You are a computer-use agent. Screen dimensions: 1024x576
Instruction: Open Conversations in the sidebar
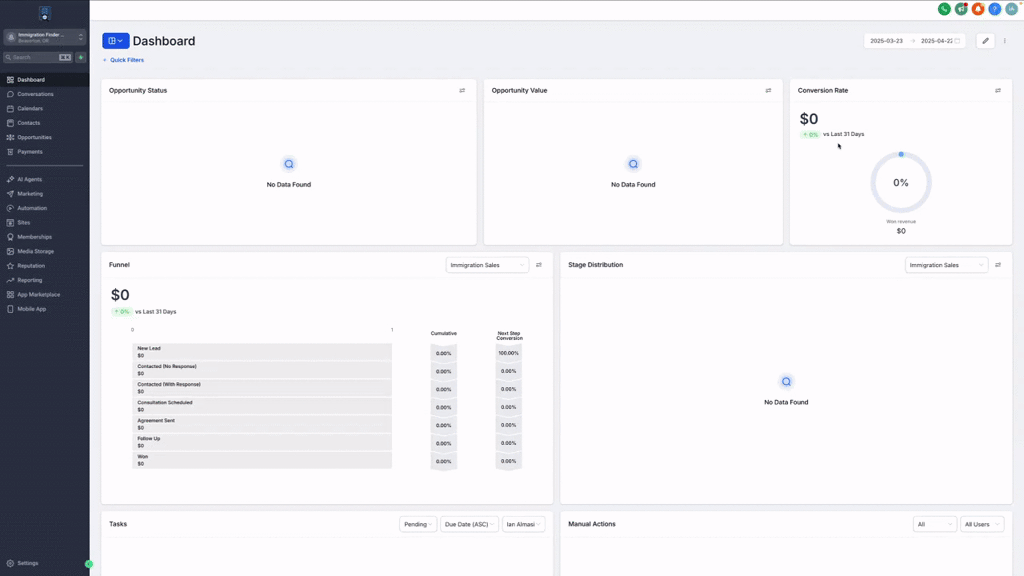[35, 94]
